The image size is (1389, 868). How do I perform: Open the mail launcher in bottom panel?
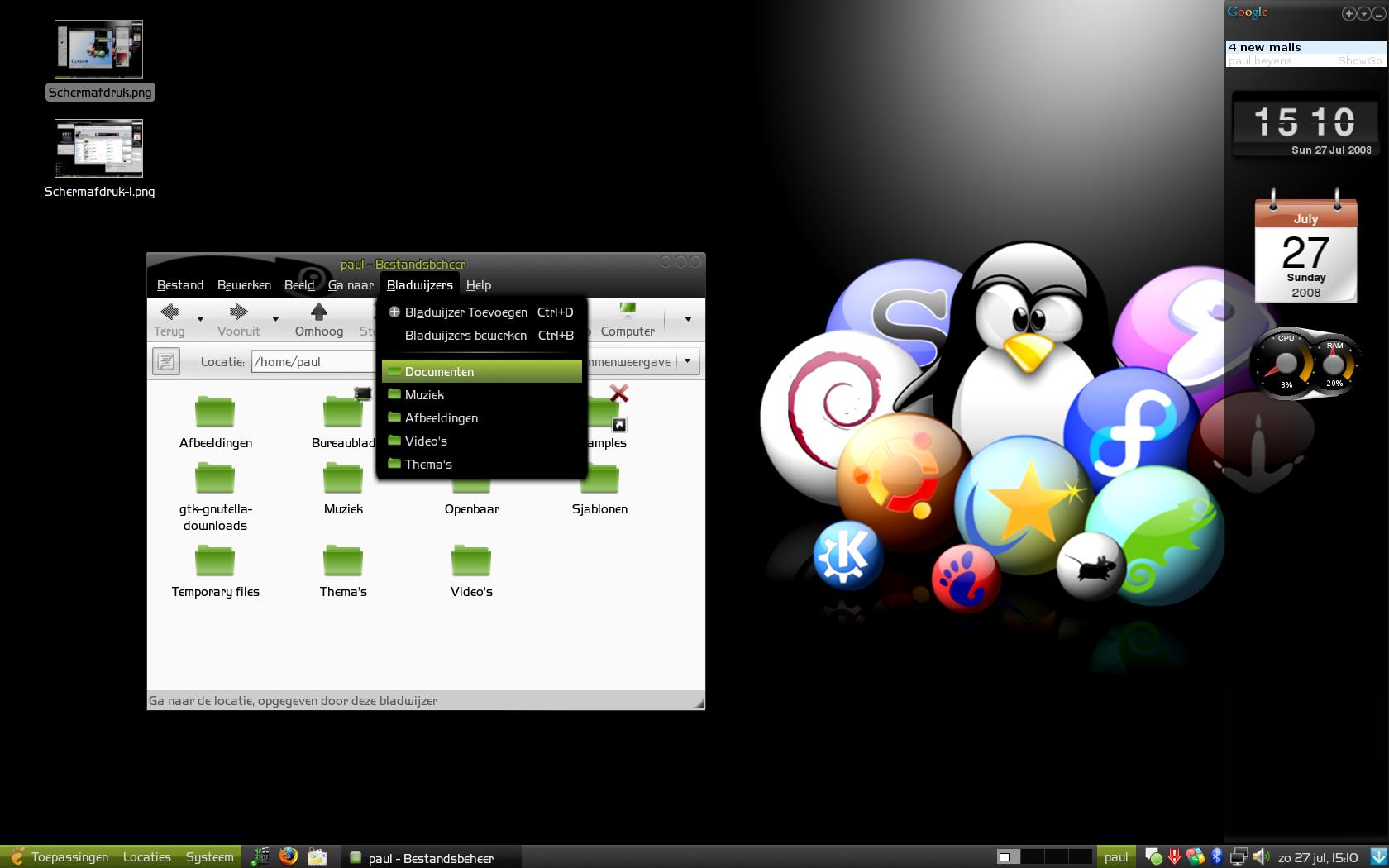tap(317, 856)
